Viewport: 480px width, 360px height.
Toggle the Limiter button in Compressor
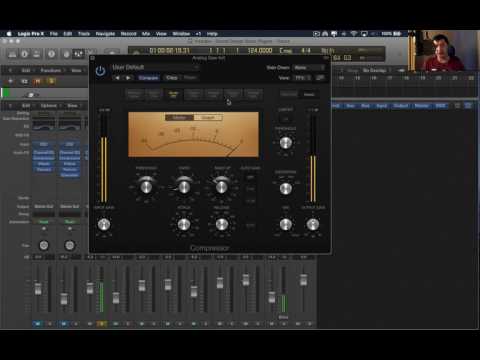pos(285,119)
